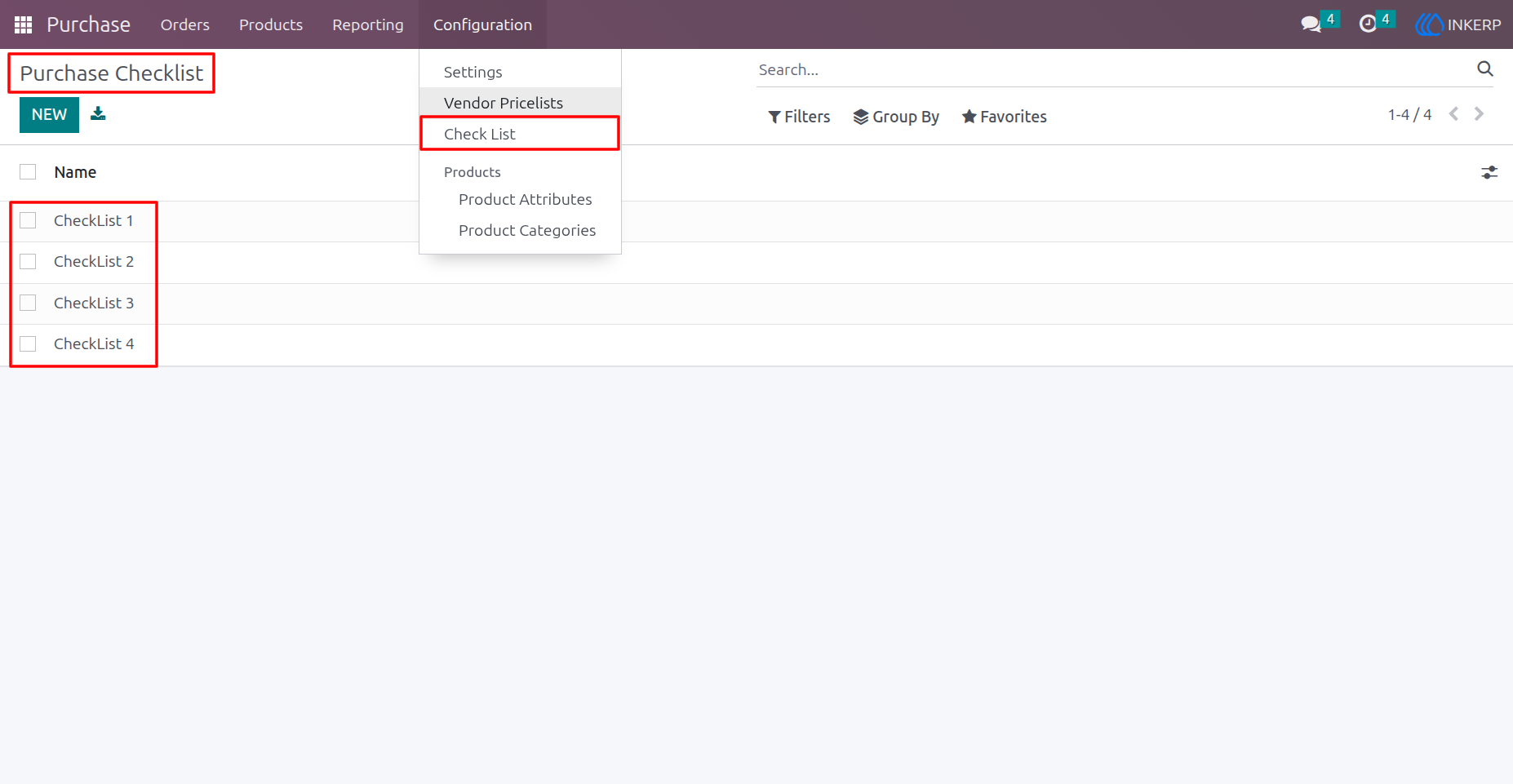Select Vendor Pricelists menu entry
The height and width of the screenshot is (784, 1513).
pos(520,103)
